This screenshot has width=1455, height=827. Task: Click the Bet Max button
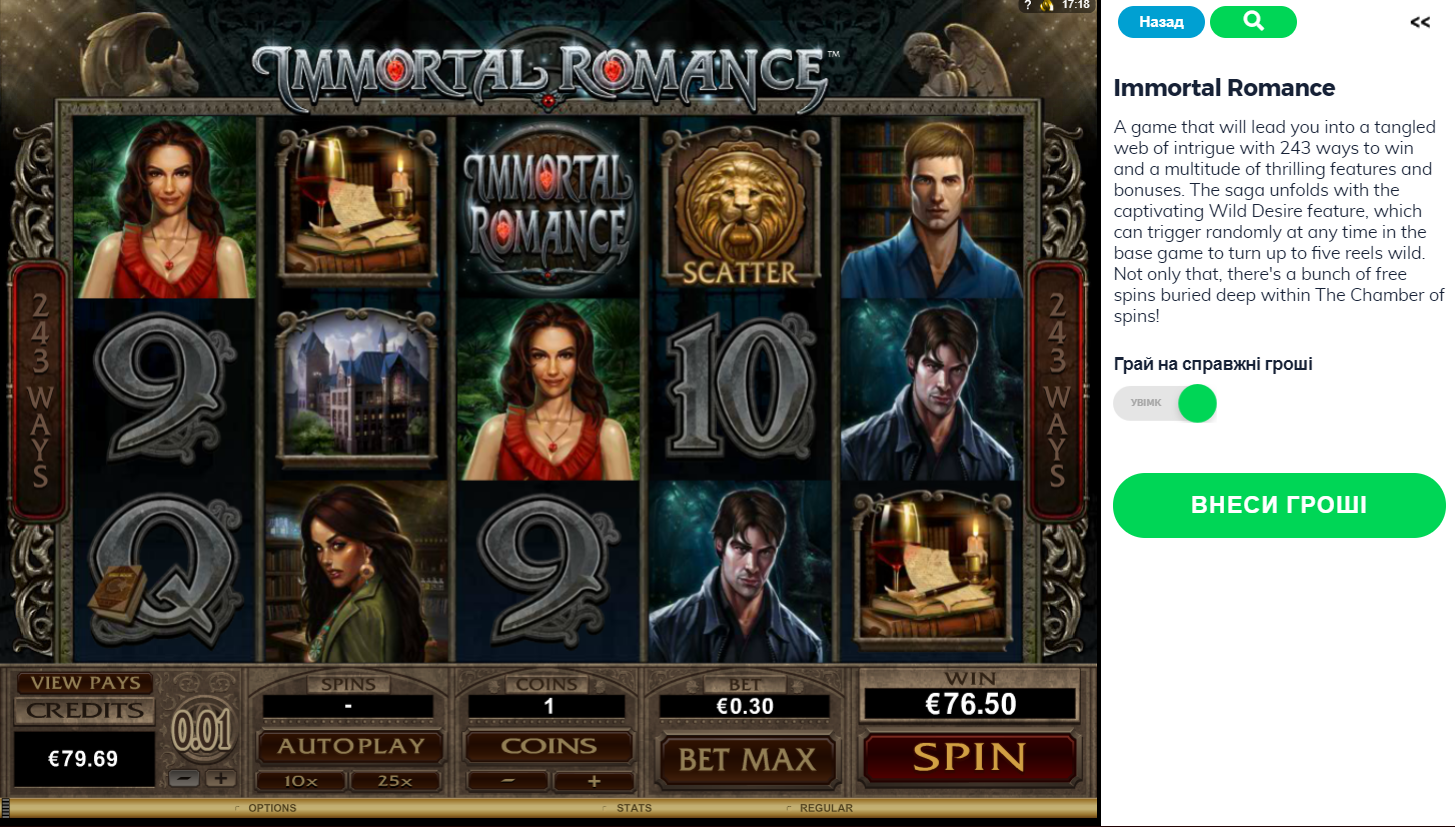tap(747, 759)
